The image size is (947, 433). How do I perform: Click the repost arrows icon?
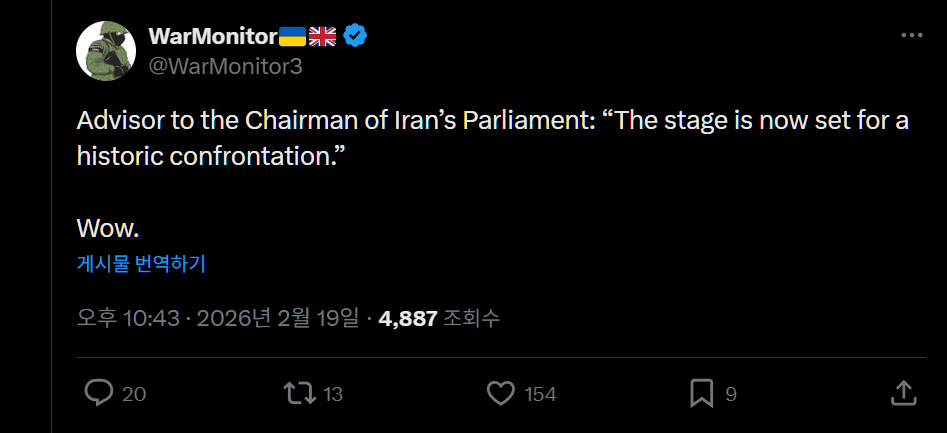(299, 393)
